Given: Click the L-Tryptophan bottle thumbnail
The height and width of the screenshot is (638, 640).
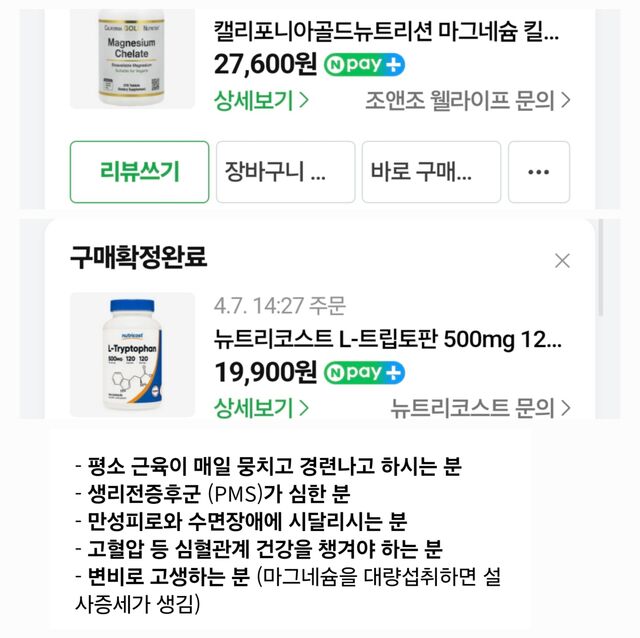Looking at the screenshot, I should 132,354.
